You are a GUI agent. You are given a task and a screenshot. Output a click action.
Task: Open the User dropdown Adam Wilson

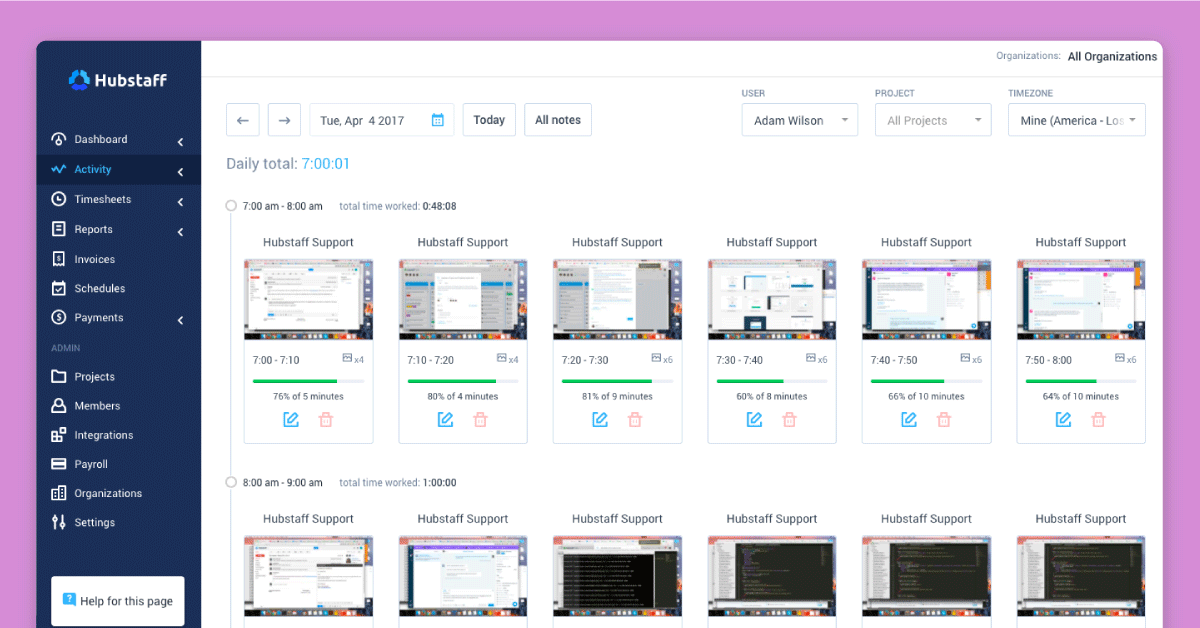(x=800, y=120)
